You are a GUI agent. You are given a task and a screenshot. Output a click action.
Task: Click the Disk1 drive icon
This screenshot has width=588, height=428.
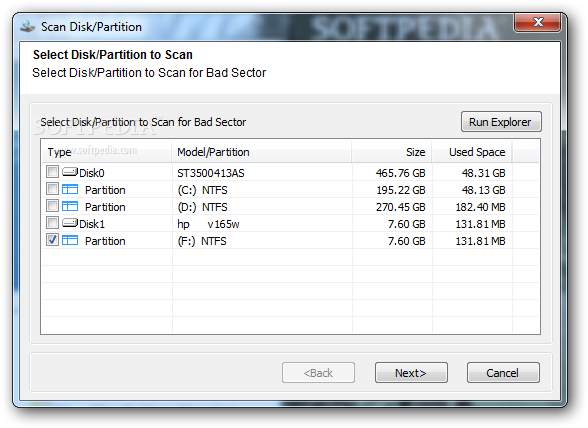pos(70,223)
